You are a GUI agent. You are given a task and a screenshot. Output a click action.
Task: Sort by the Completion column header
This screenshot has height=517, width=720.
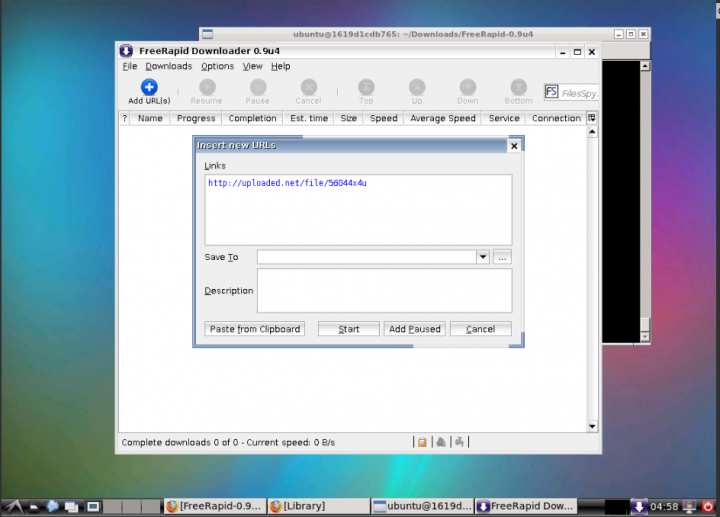point(253,118)
